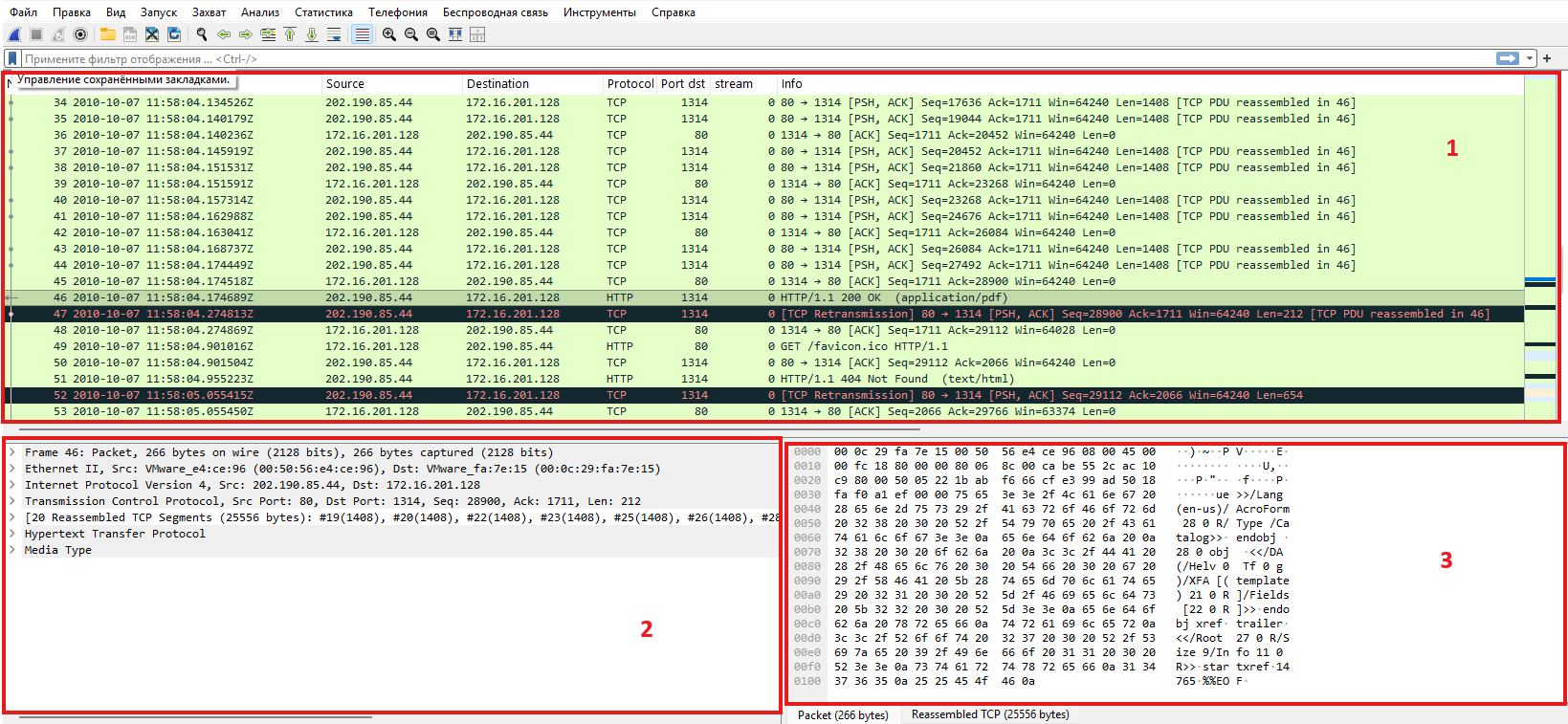Expand Transmission Control Protocol node
Screen dimensions: 1568x724
point(11,502)
